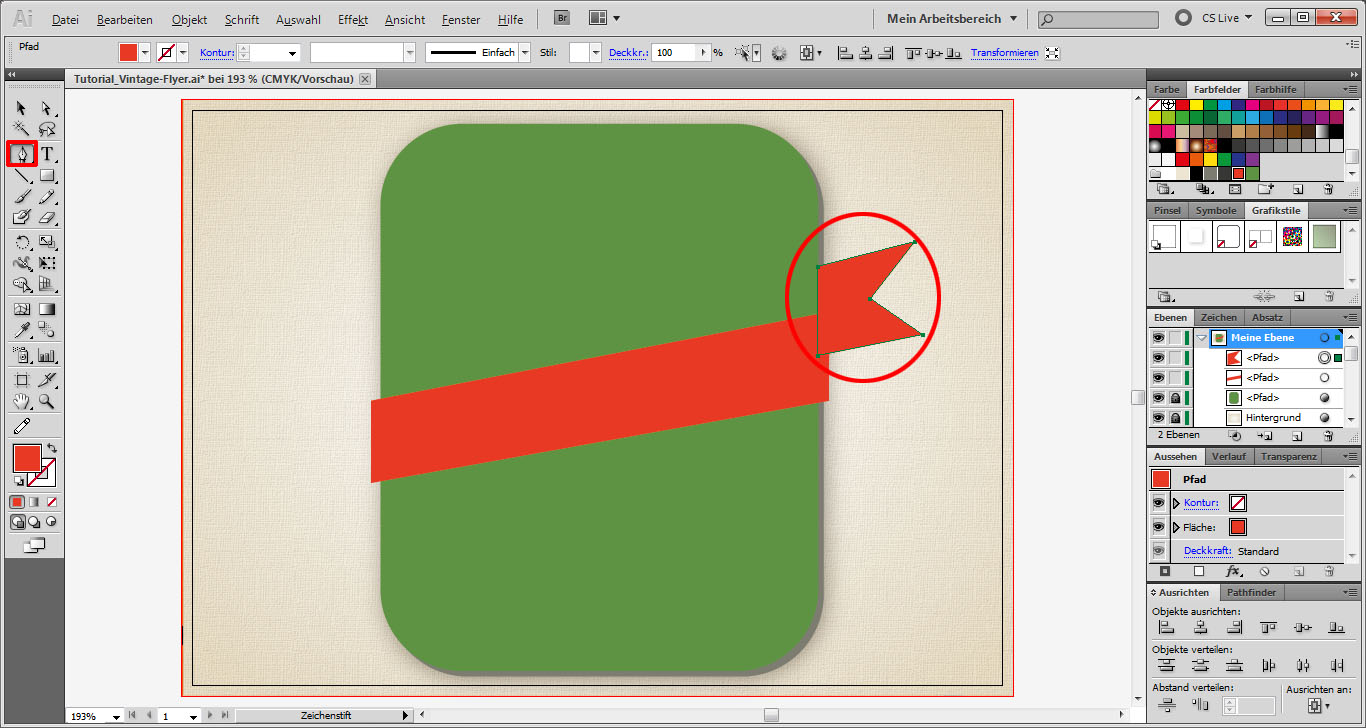Pick the Zoom tool magnifier
This screenshot has height=728, width=1366.
(x=46, y=402)
